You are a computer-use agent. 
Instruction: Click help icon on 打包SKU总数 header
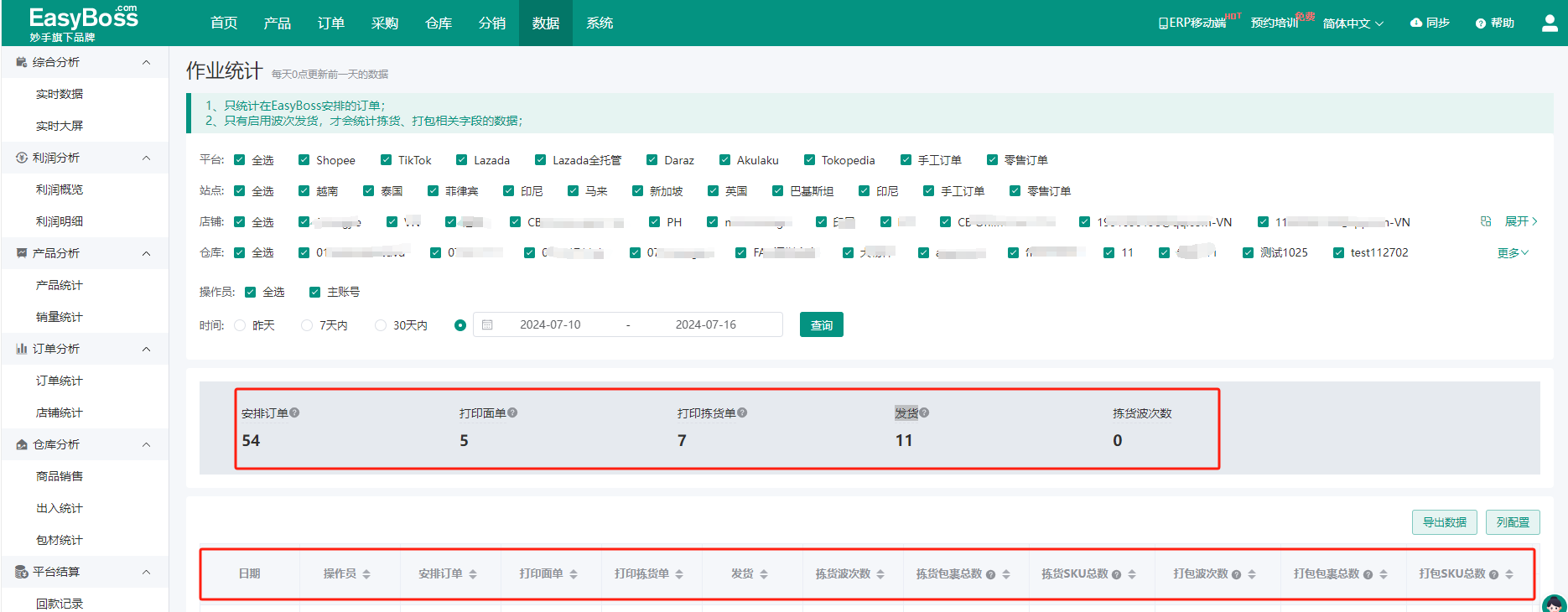click(x=1493, y=574)
